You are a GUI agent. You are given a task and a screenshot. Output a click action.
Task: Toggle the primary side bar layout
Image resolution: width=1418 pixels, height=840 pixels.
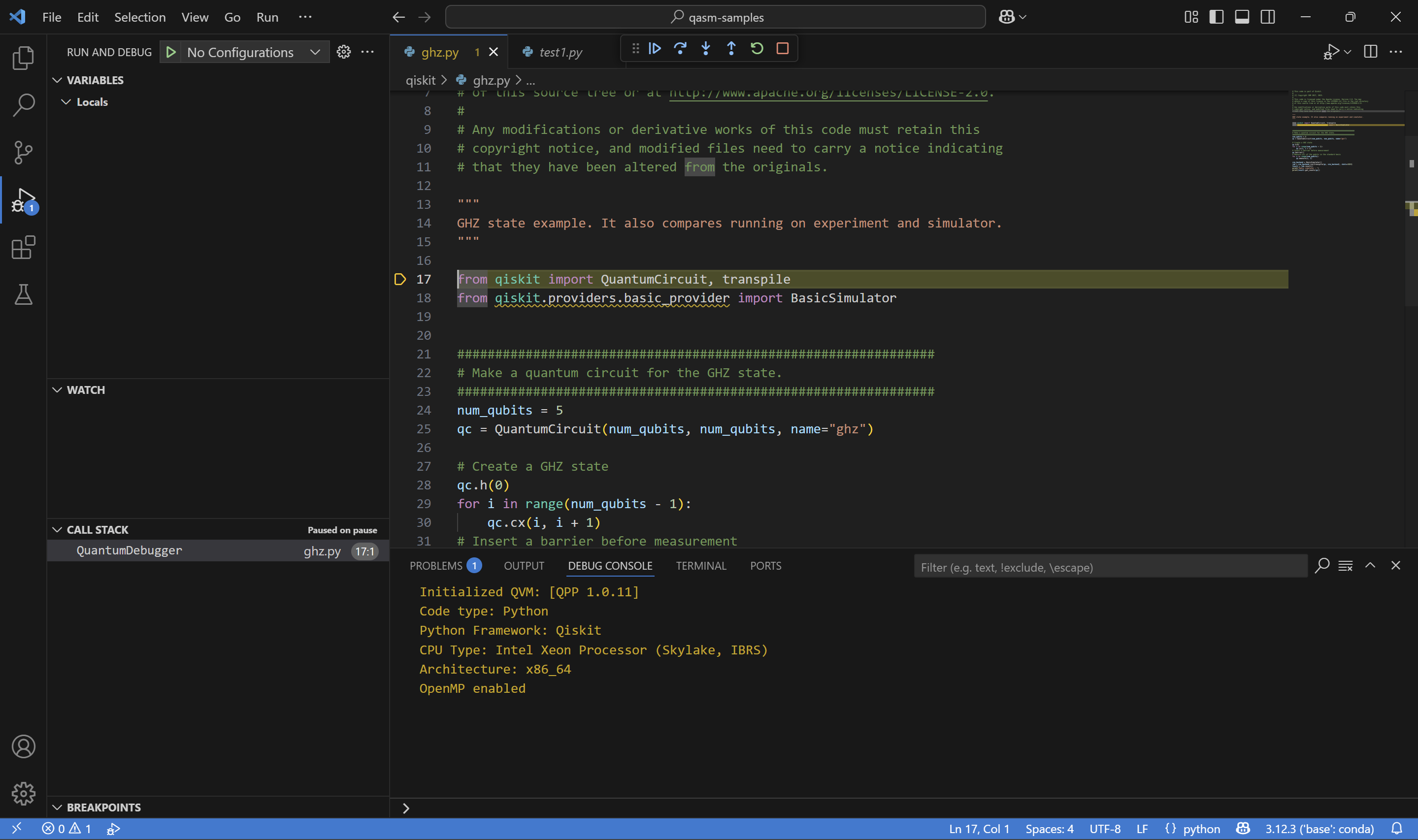click(x=1216, y=17)
